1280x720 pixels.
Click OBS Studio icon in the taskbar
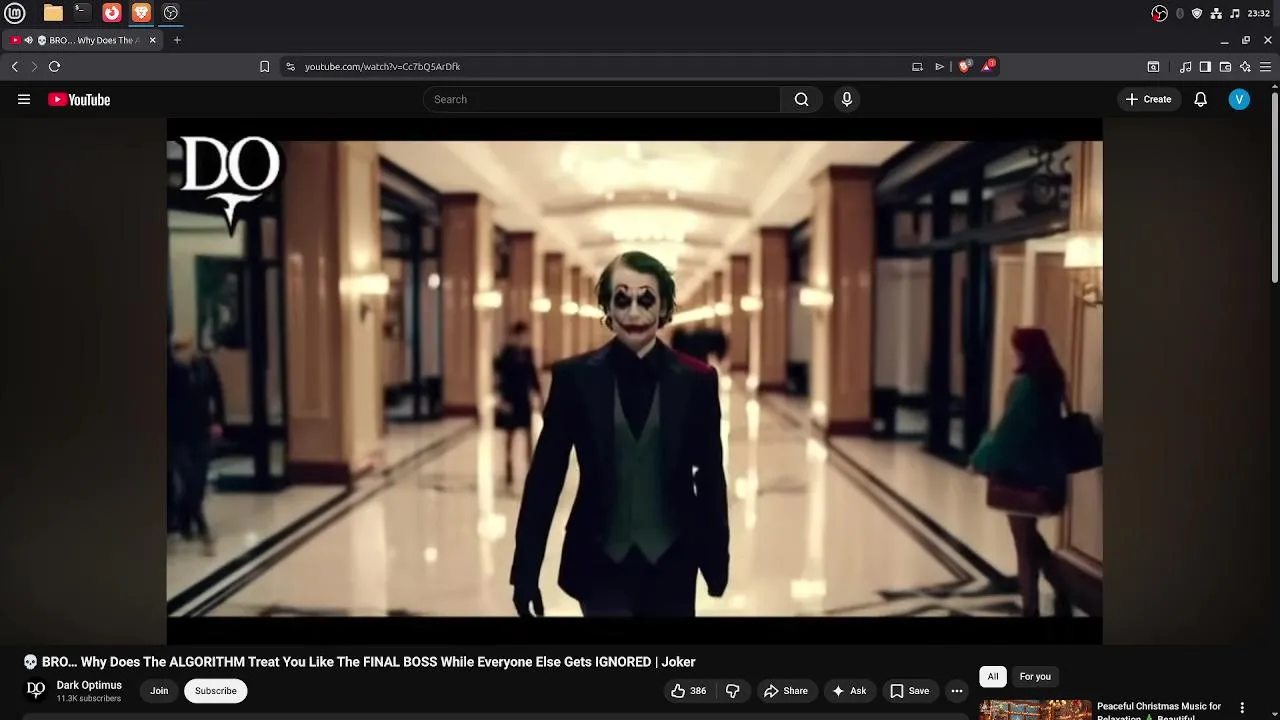tap(171, 13)
